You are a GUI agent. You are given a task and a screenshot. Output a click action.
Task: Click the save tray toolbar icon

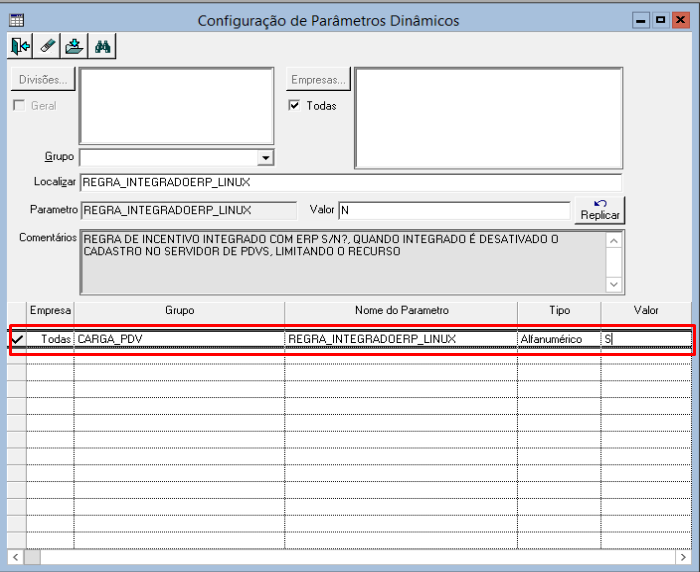pyautogui.click(x=75, y=46)
